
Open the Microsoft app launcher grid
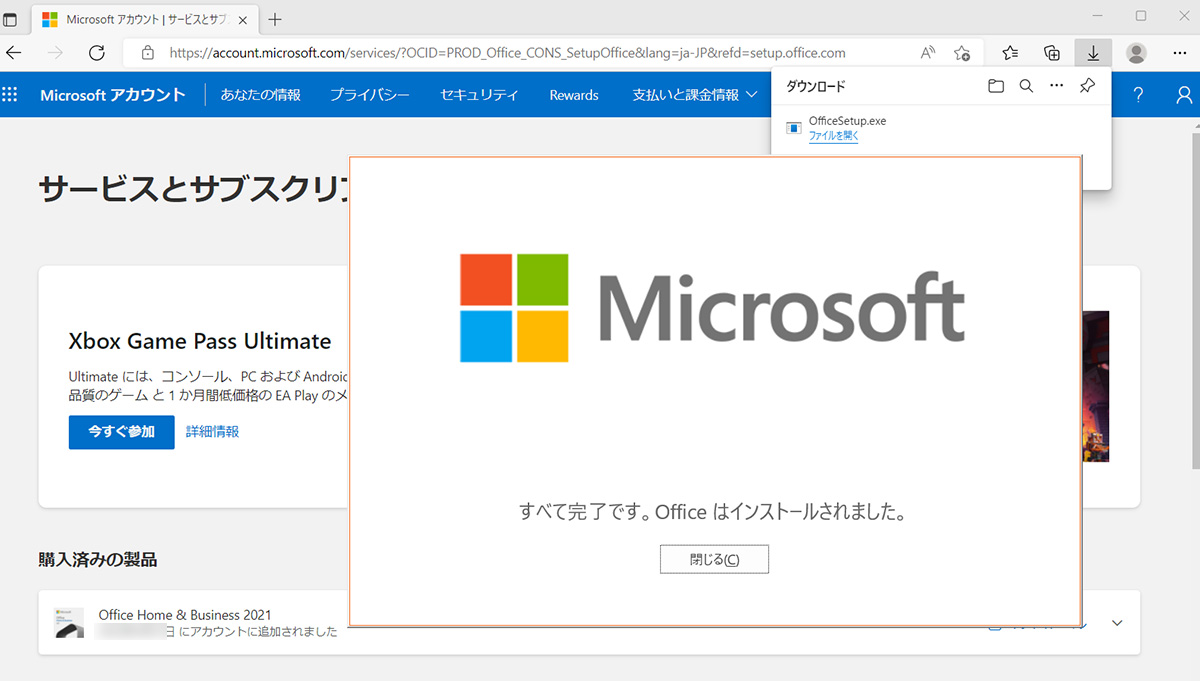pos(10,95)
